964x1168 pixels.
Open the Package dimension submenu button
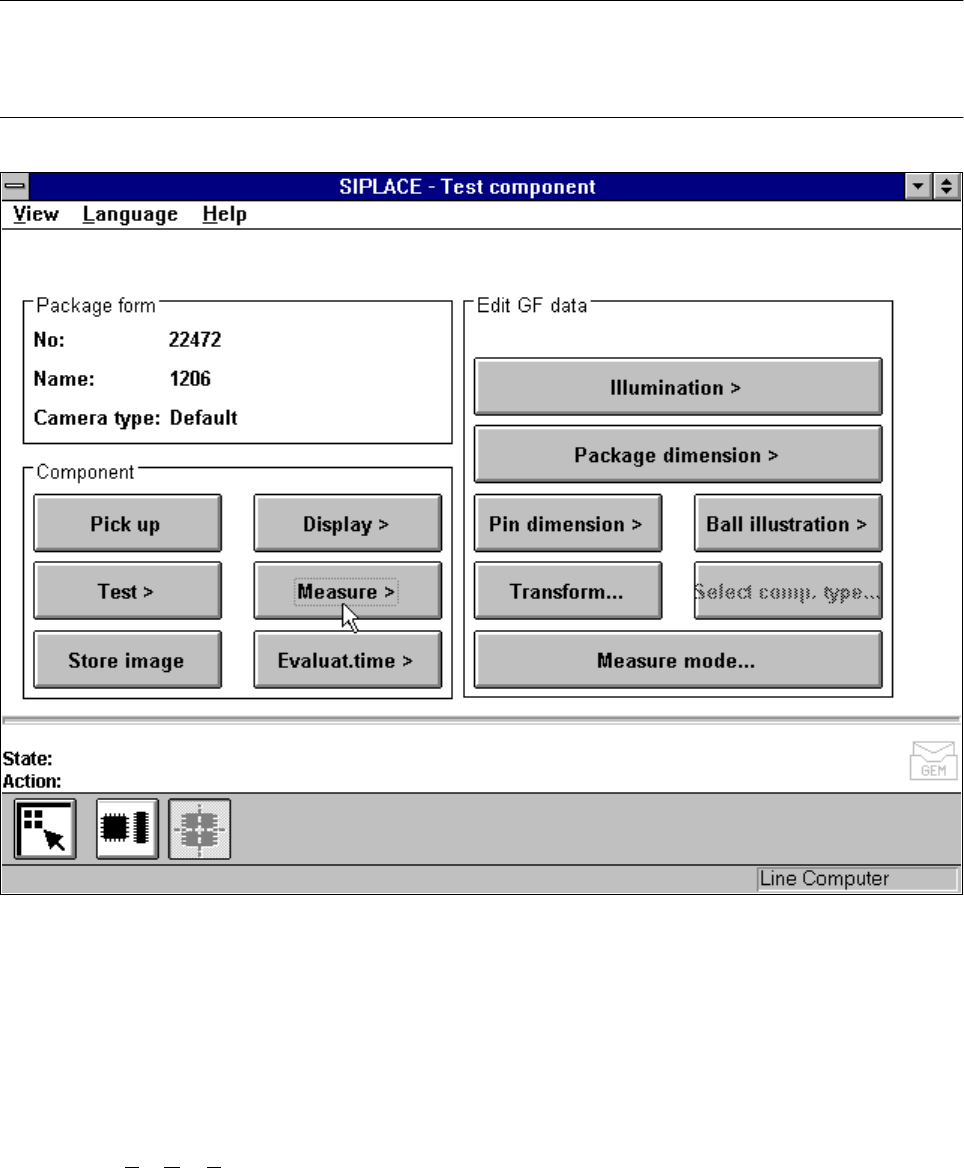(x=678, y=454)
